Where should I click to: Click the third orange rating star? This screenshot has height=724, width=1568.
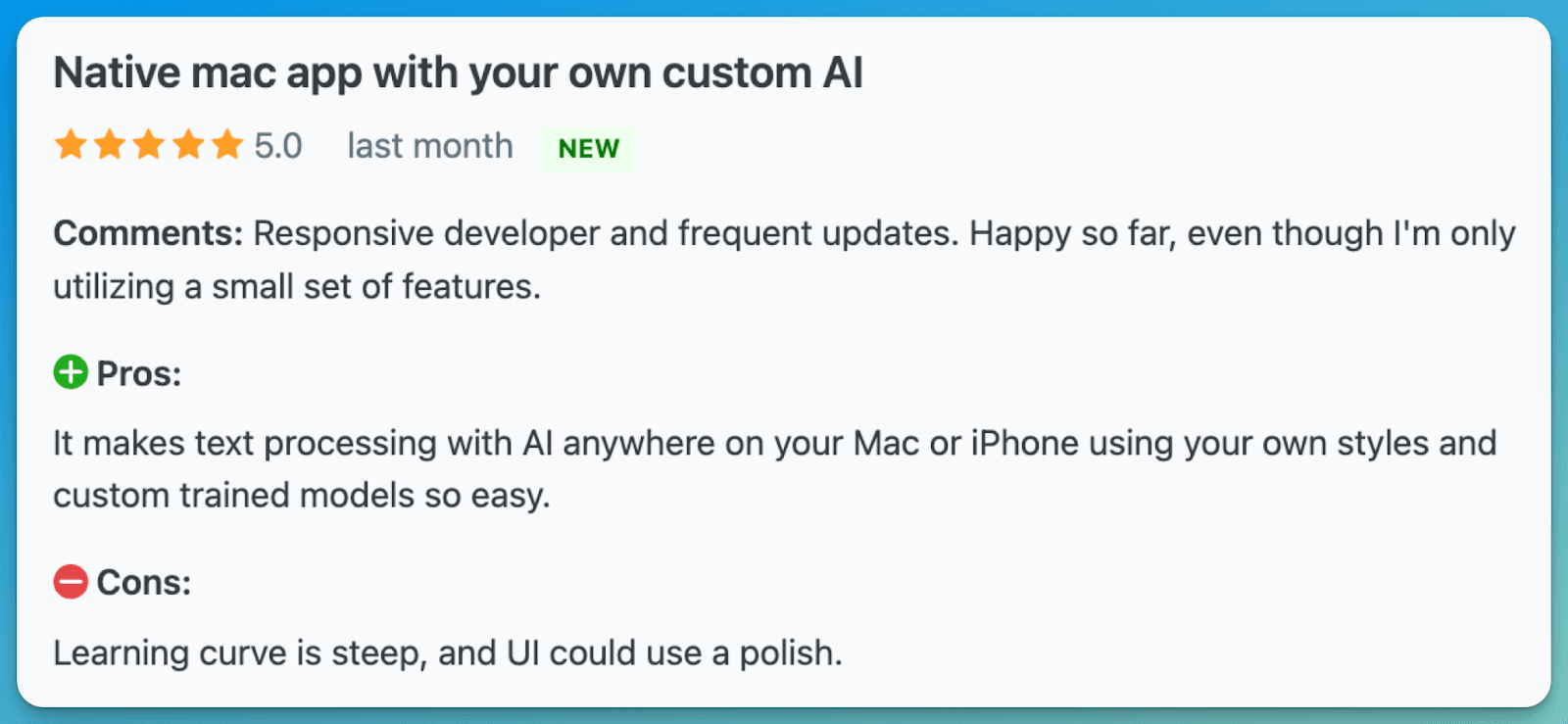point(149,145)
